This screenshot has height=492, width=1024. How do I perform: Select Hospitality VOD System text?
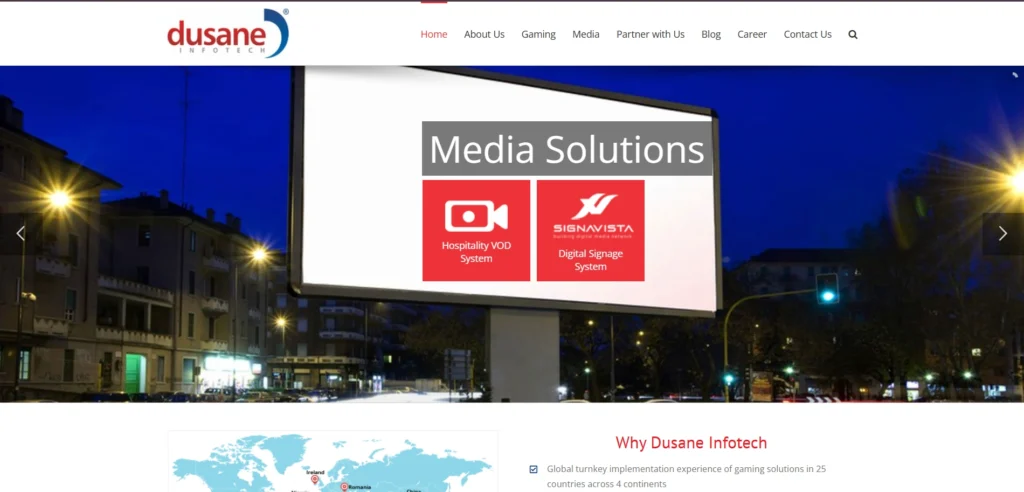(x=476, y=252)
